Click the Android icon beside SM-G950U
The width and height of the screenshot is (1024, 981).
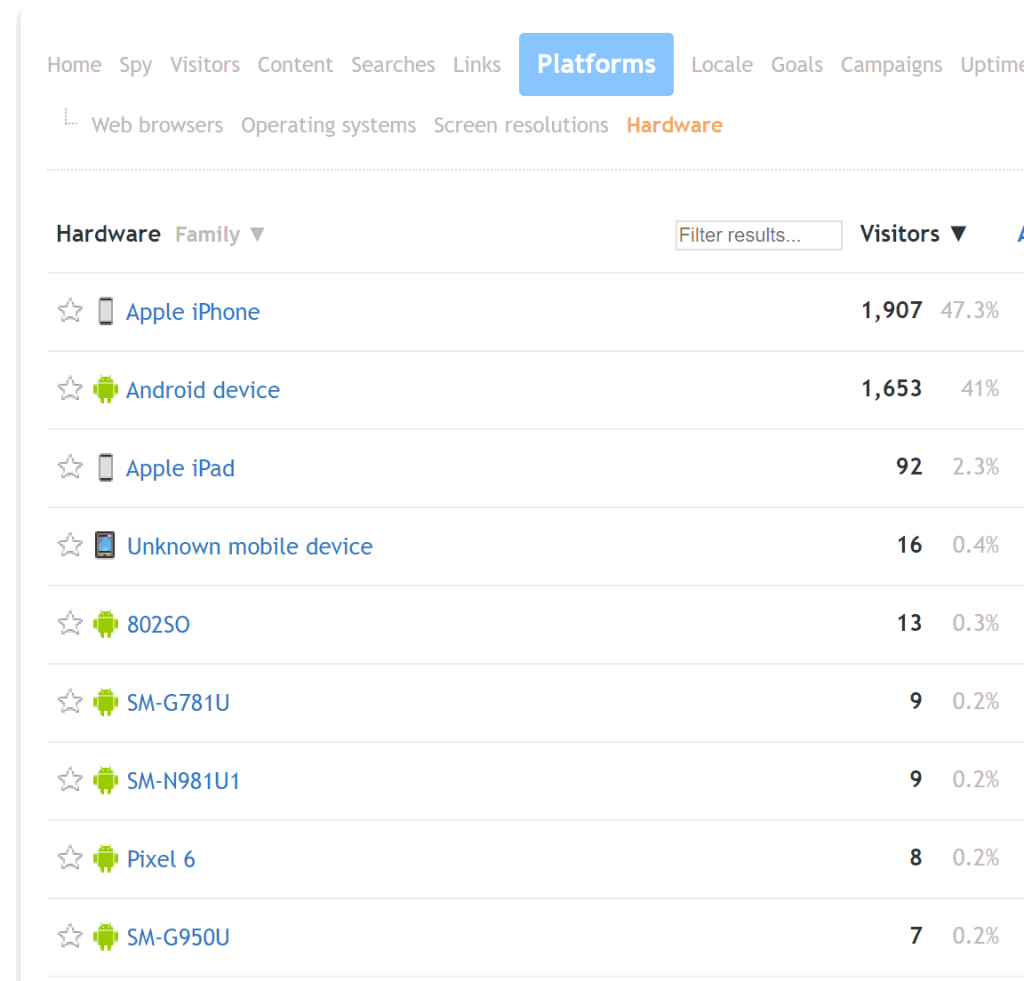coord(105,936)
